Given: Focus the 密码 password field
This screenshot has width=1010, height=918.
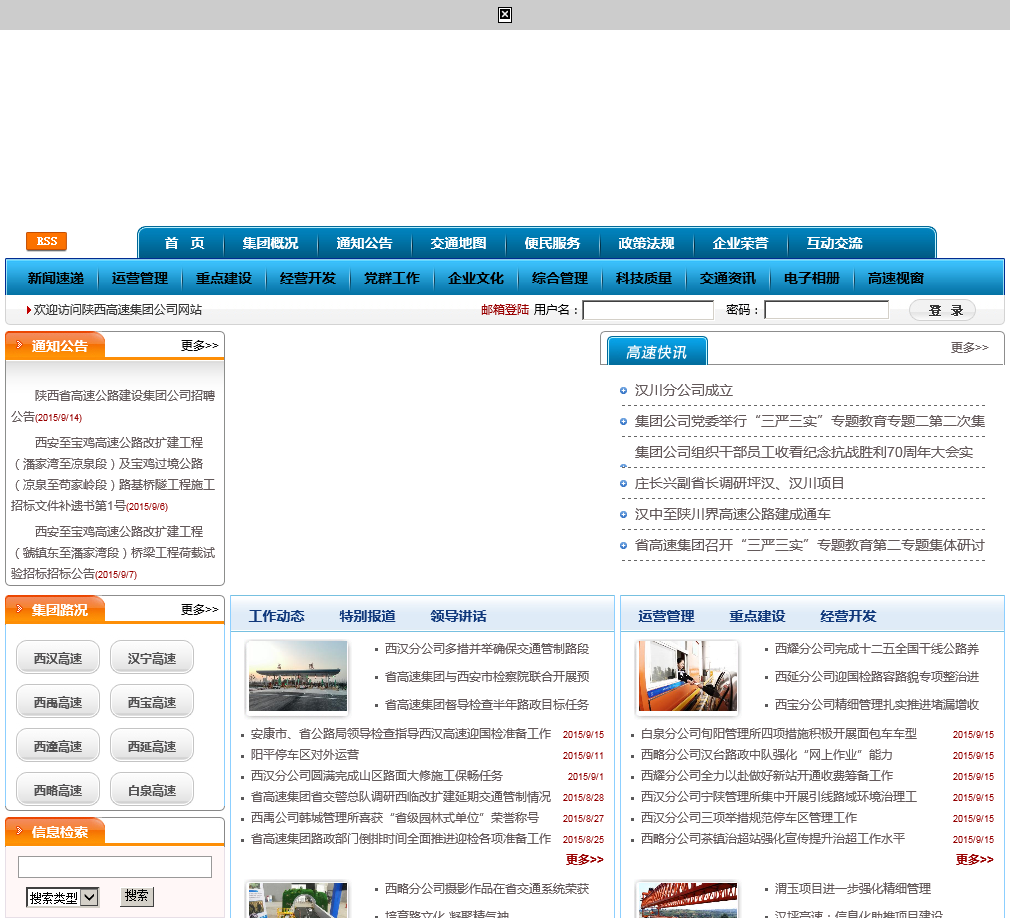Looking at the screenshot, I should click(826, 310).
